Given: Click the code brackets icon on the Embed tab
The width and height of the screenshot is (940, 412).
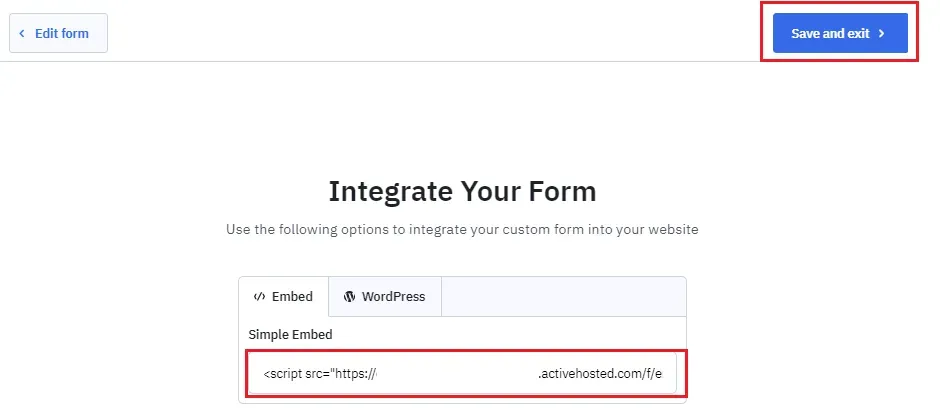Looking at the screenshot, I should tap(259, 296).
